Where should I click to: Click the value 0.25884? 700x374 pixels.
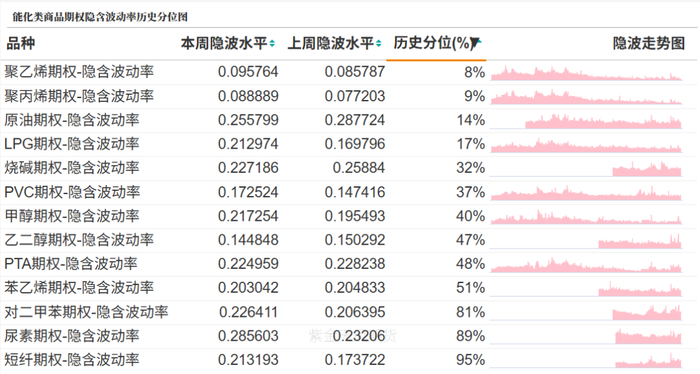point(359,168)
